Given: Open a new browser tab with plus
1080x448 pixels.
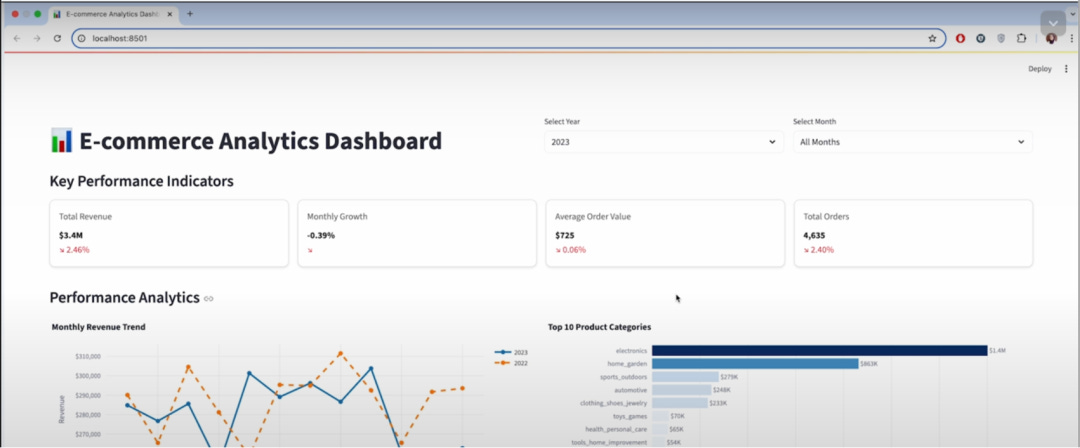Looking at the screenshot, I should (x=190, y=14).
